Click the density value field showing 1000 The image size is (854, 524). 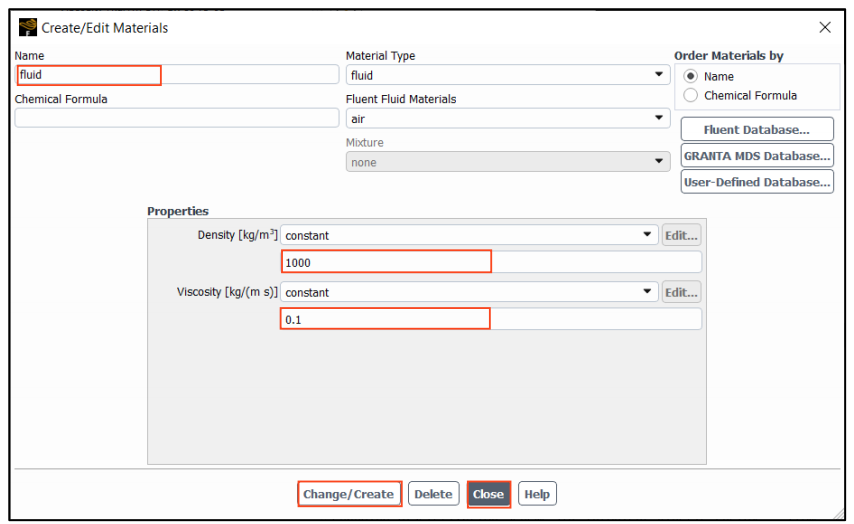[x=491, y=262]
